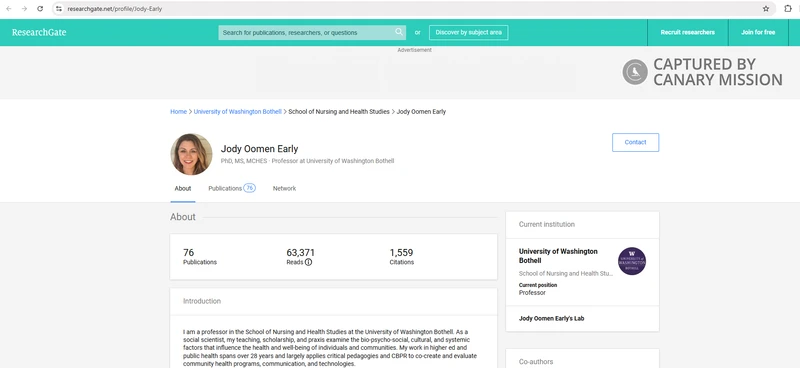Click the Jody Oomen Early name heading

coord(259,149)
